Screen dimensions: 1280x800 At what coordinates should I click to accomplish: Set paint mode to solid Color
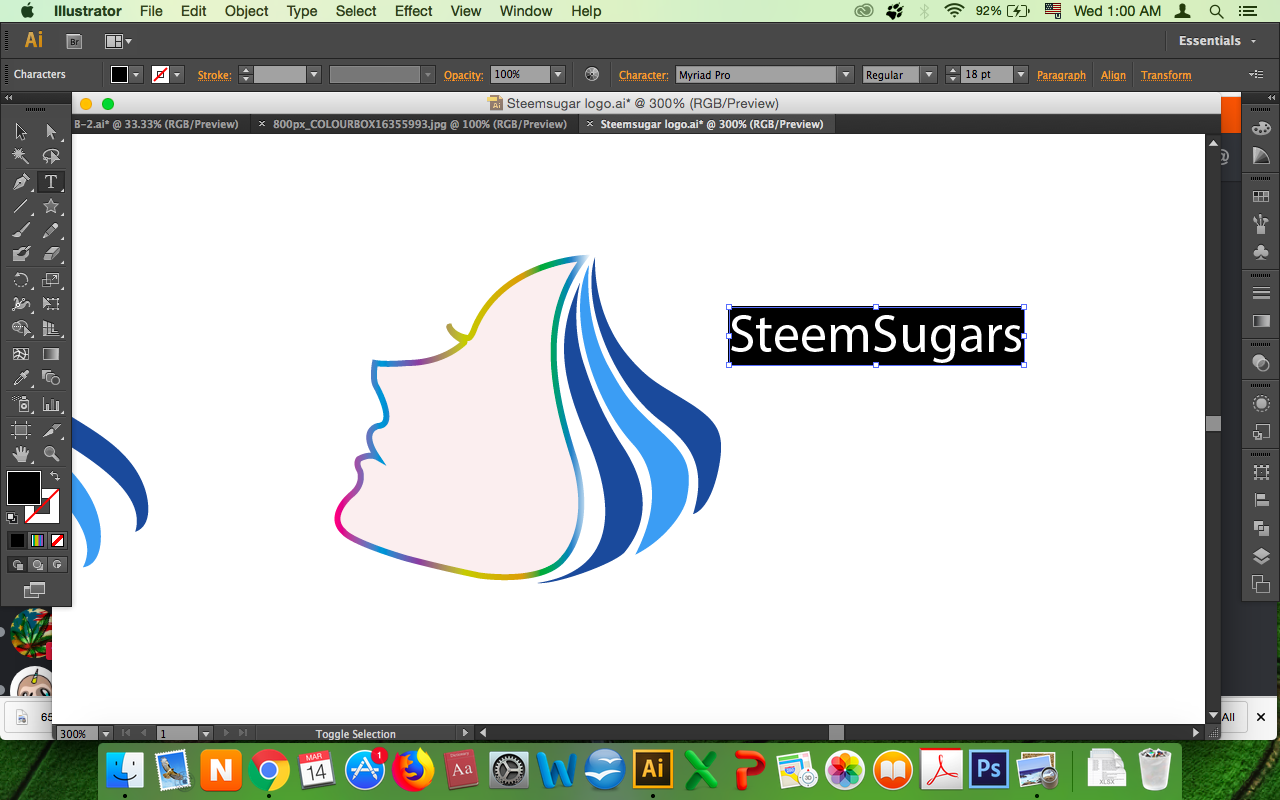tap(17, 540)
